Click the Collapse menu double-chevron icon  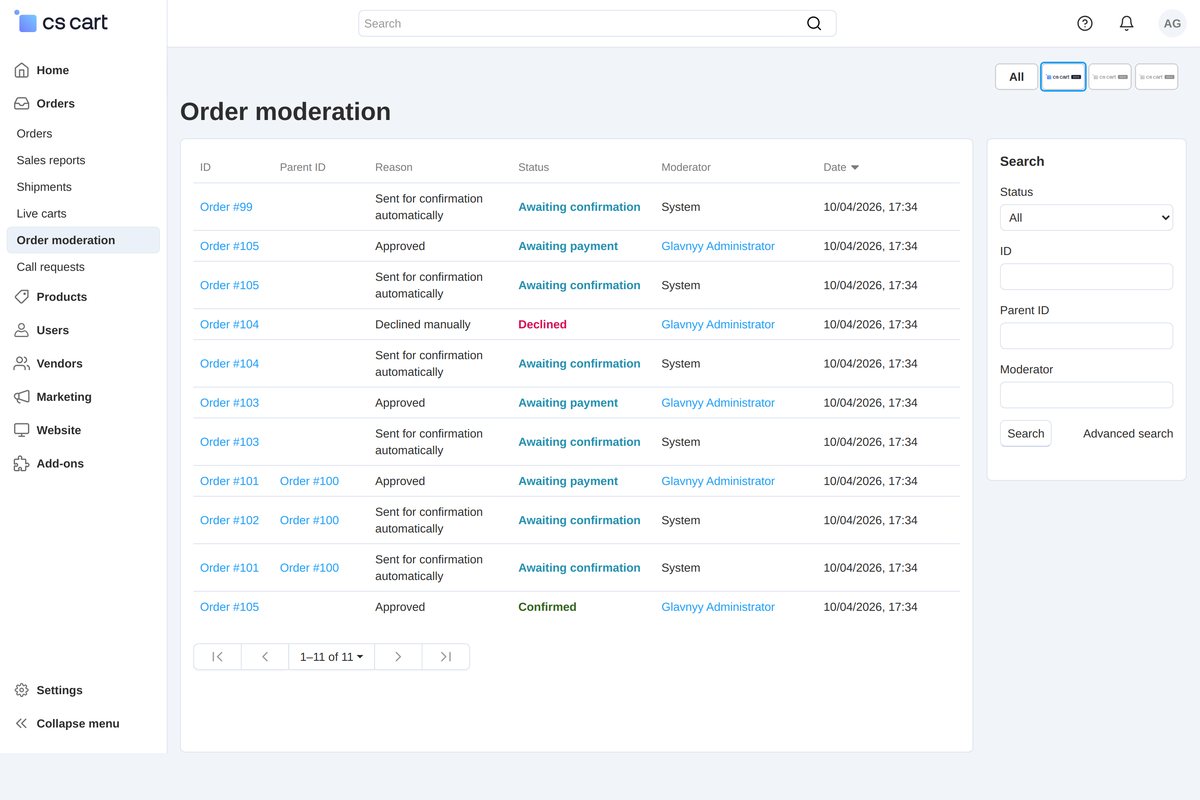pyautogui.click(x=21, y=723)
